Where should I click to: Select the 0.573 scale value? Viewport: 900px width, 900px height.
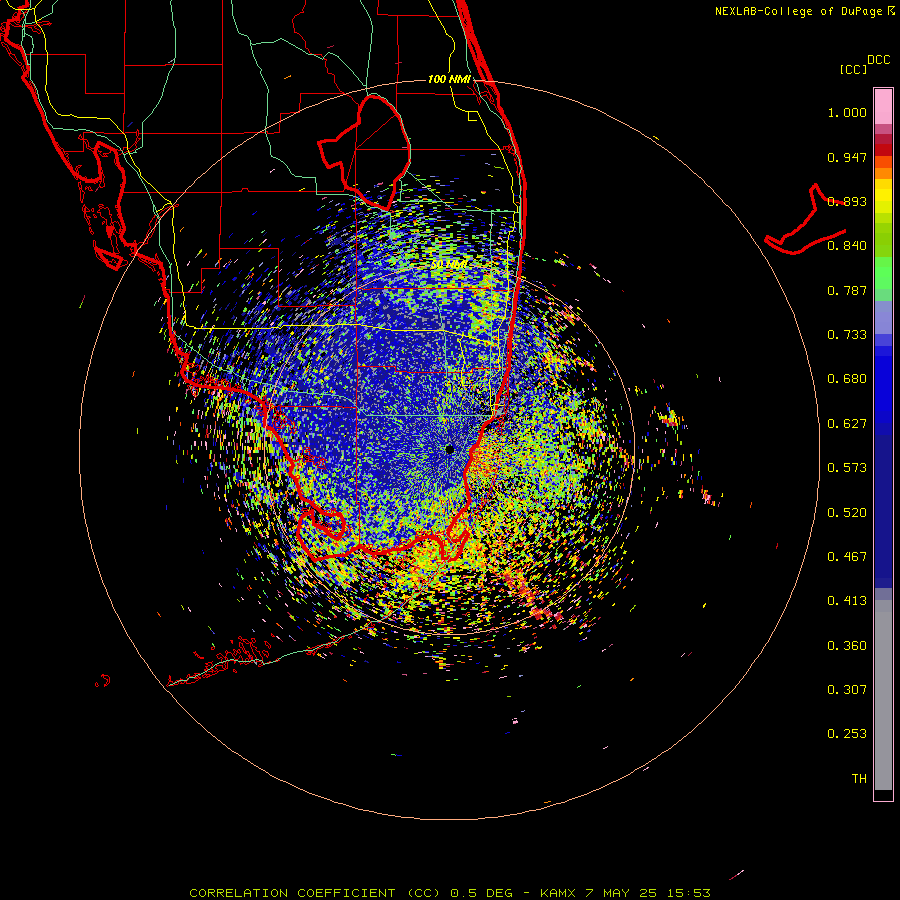click(x=847, y=468)
